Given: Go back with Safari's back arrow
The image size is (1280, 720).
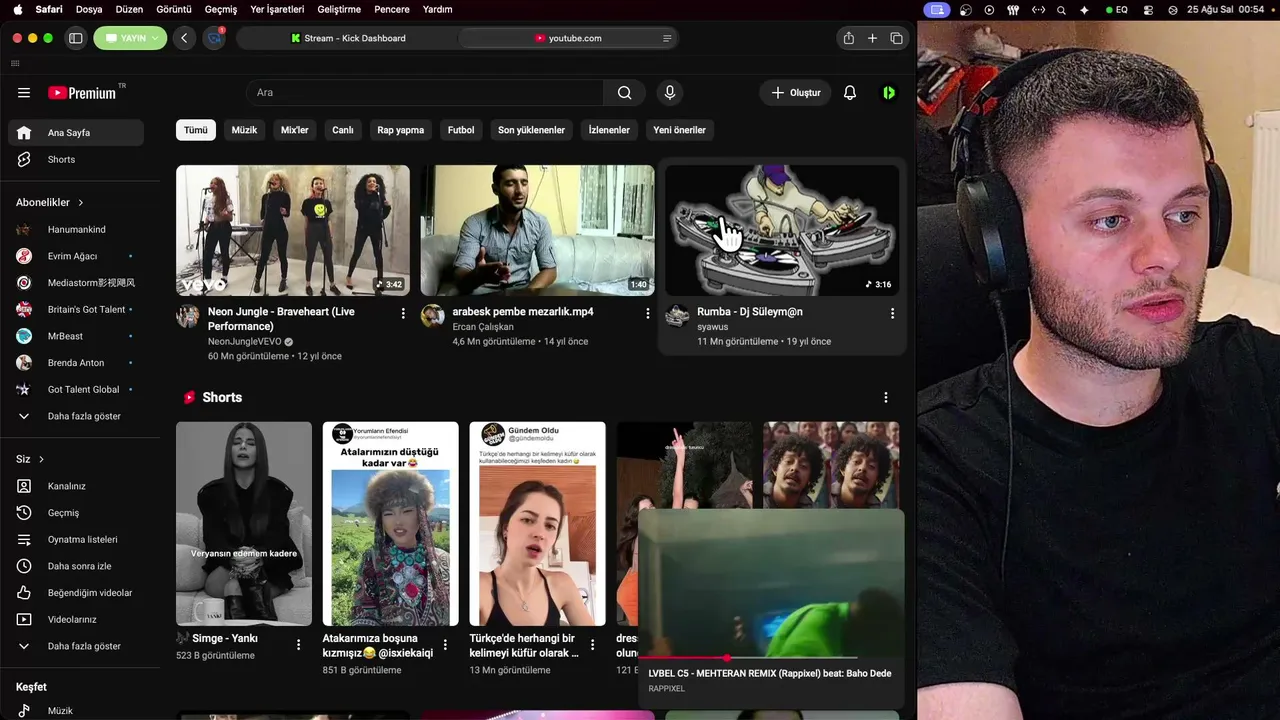Looking at the screenshot, I should pos(184,38).
